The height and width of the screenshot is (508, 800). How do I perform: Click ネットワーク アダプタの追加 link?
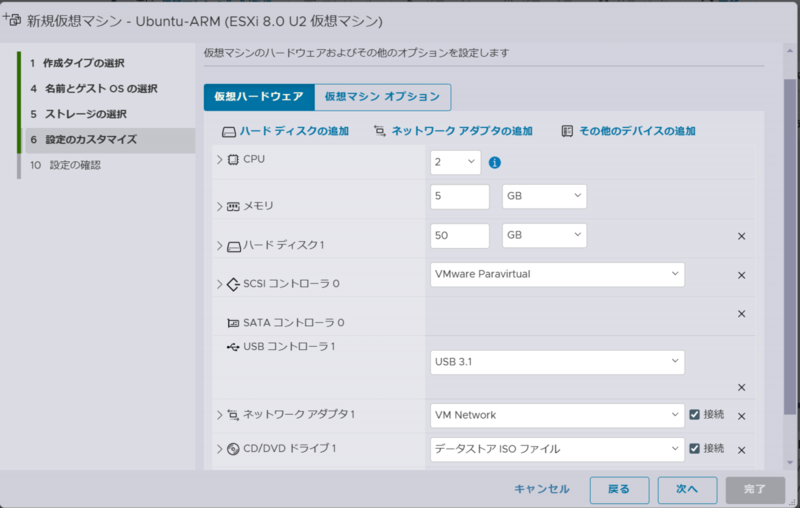453,132
